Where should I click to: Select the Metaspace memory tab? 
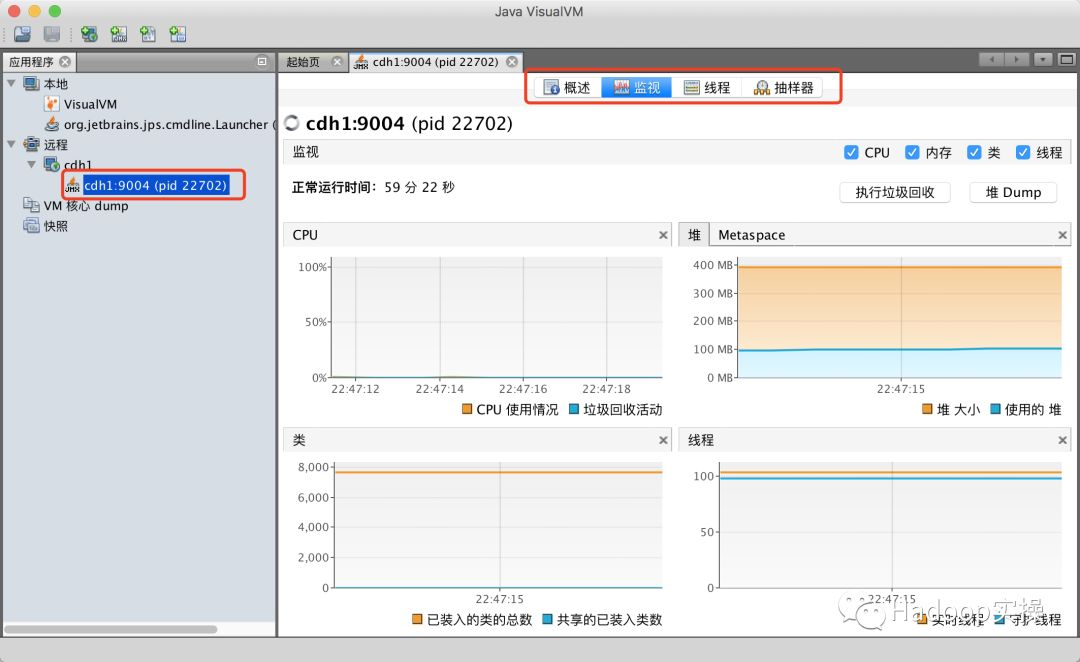coord(751,235)
